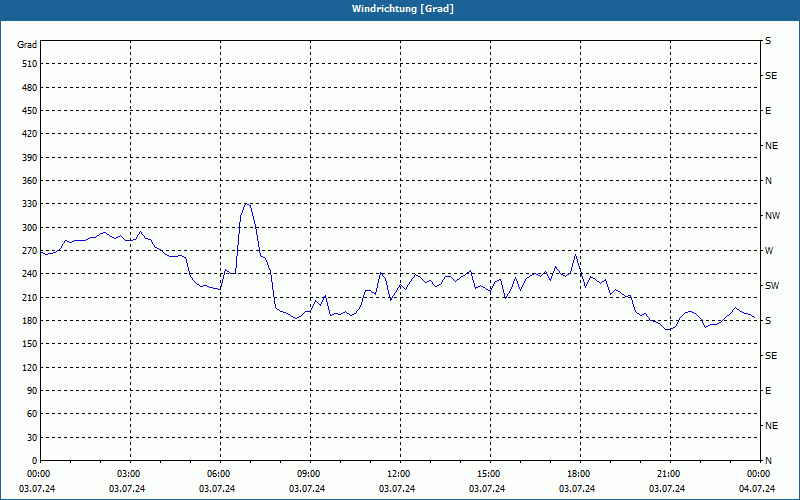
Task: Select the 390 degree axis label
Action: (x=30, y=158)
